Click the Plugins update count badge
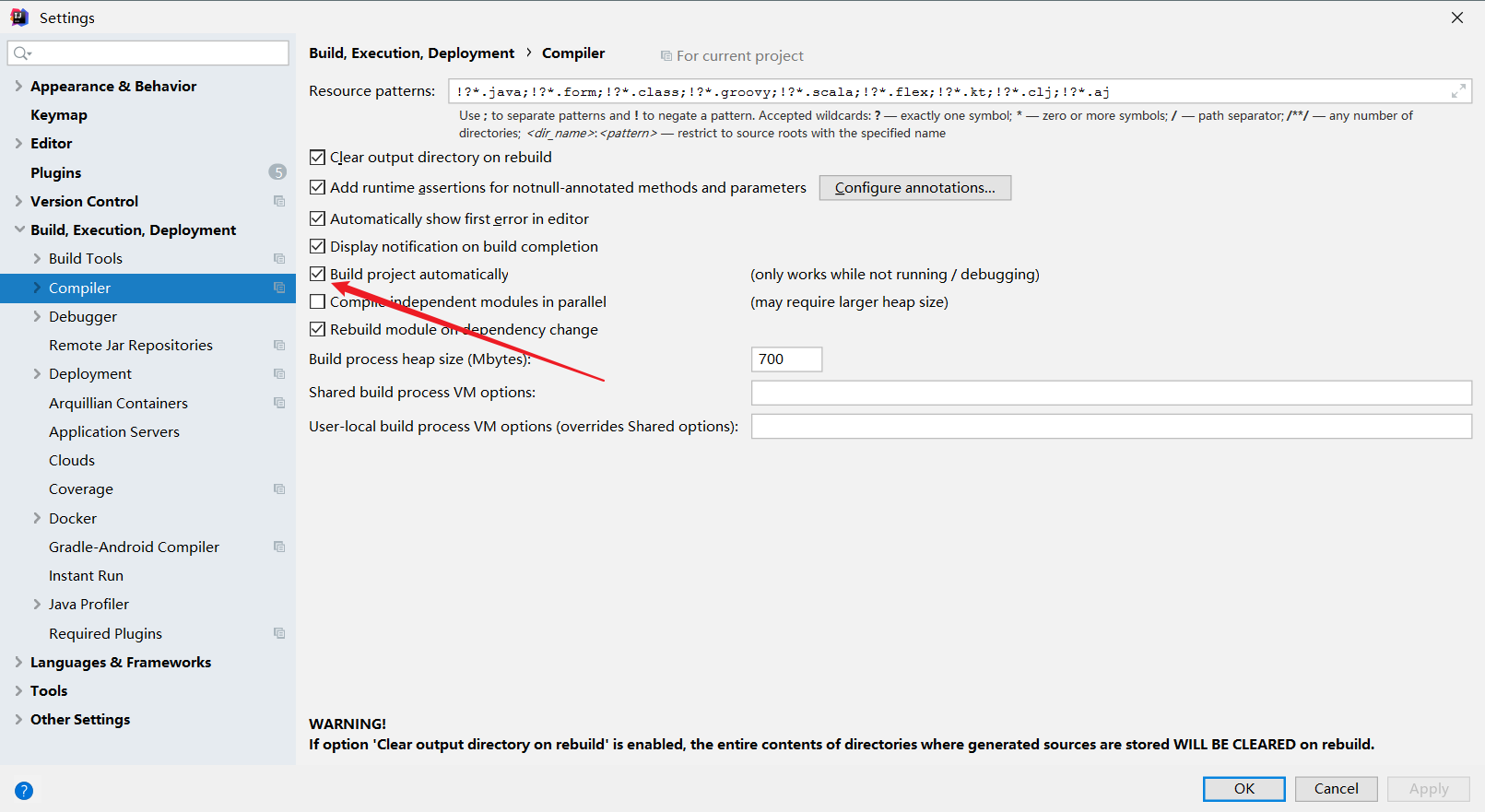The width and height of the screenshot is (1485, 812). 277,172
